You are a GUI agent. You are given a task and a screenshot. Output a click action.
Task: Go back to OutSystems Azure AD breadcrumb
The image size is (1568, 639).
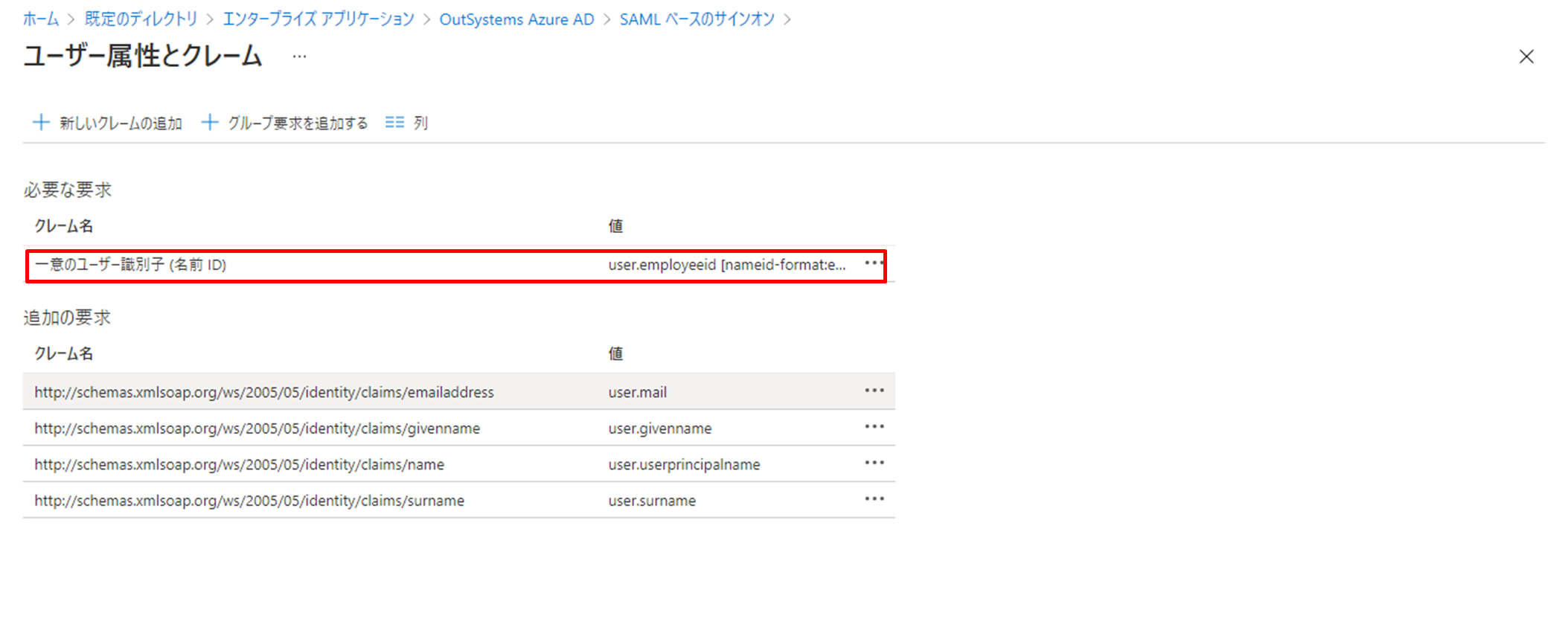pos(516,19)
